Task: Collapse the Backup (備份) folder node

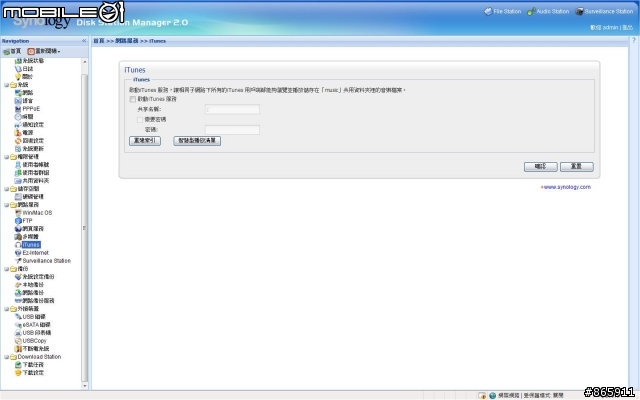Action: tap(7, 269)
